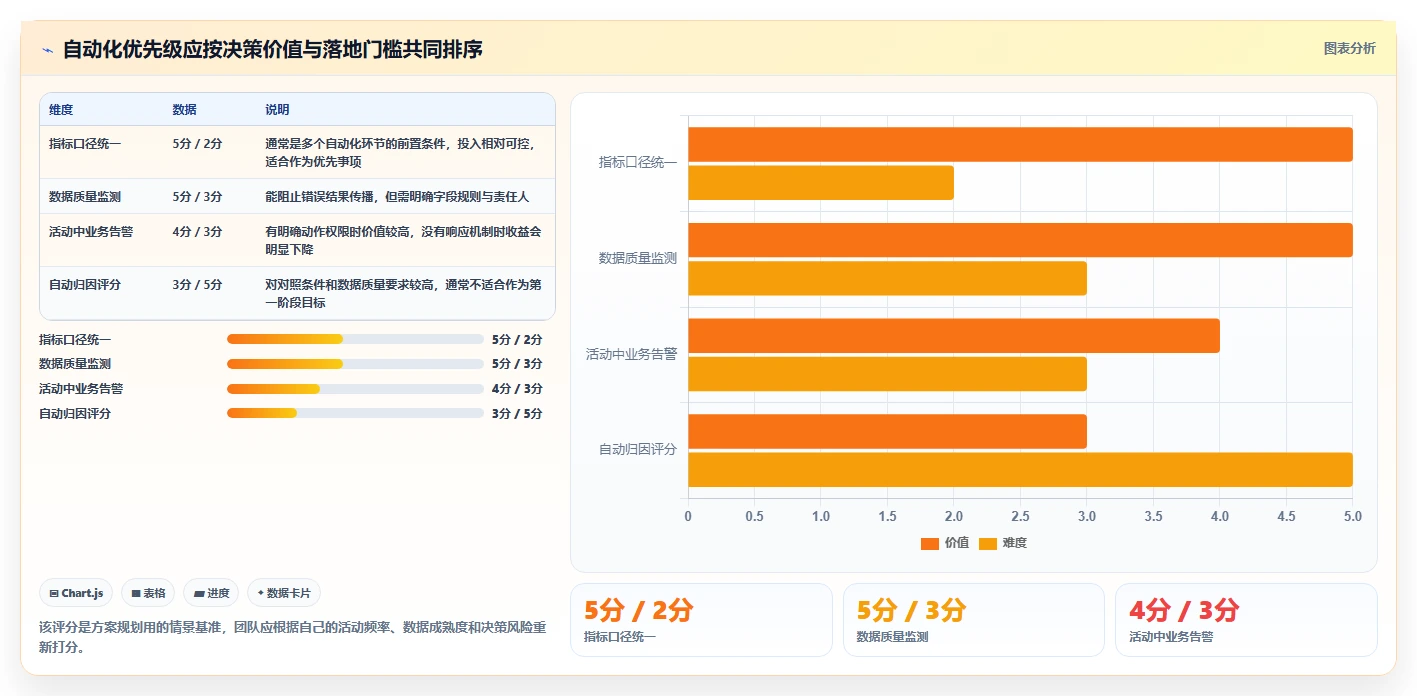1417x696 pixels.
Task: Click the Chart.js tag chip
Action: (x=77, y=593)
